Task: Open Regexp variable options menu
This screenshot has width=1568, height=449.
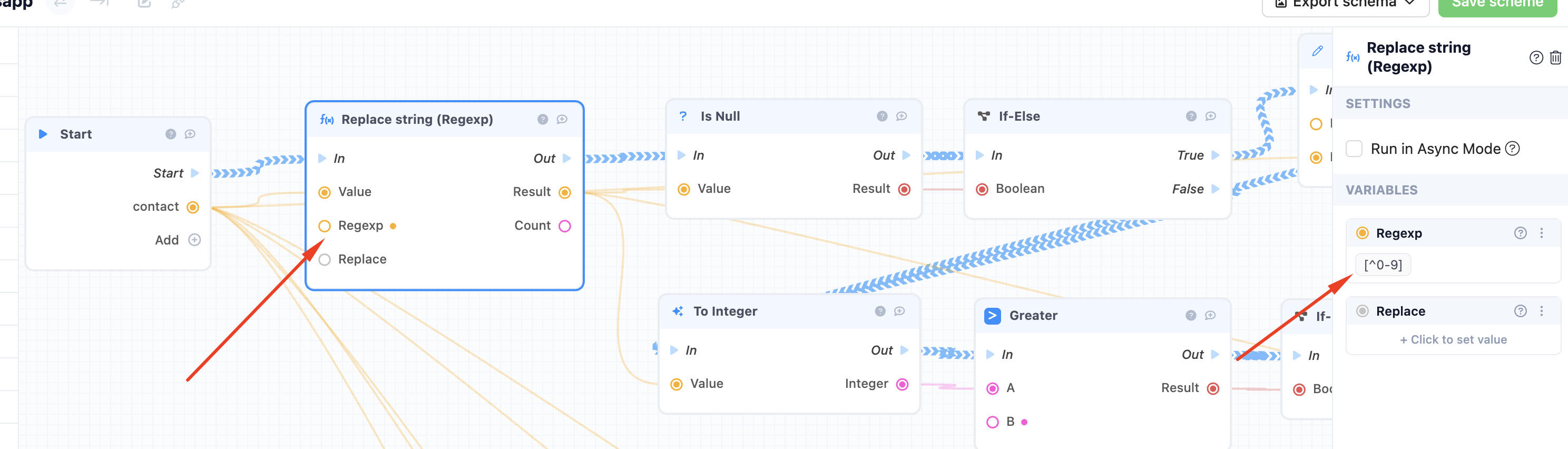Action: (x=1541, y=233)
